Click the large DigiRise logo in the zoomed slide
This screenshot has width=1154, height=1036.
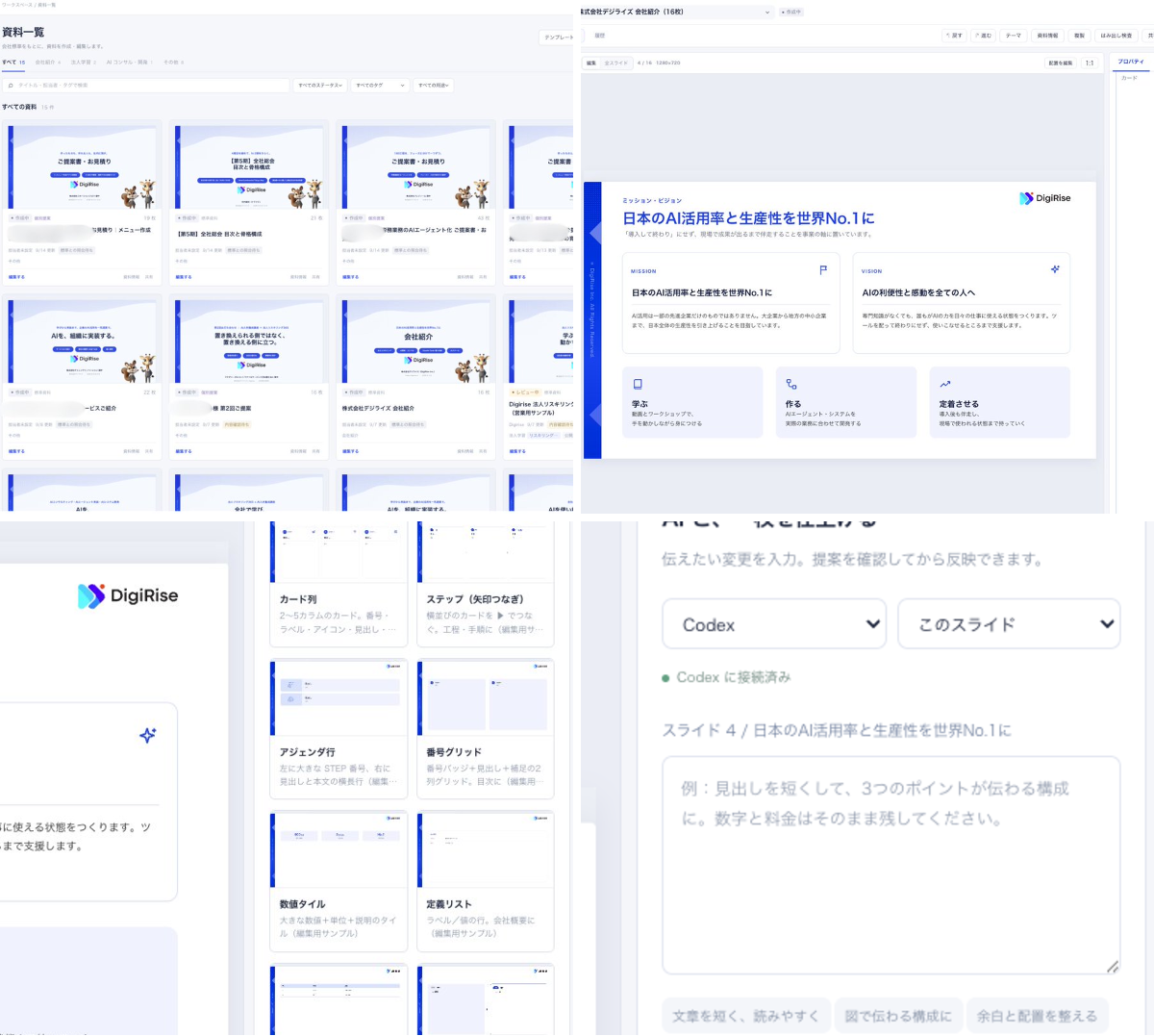128,595
